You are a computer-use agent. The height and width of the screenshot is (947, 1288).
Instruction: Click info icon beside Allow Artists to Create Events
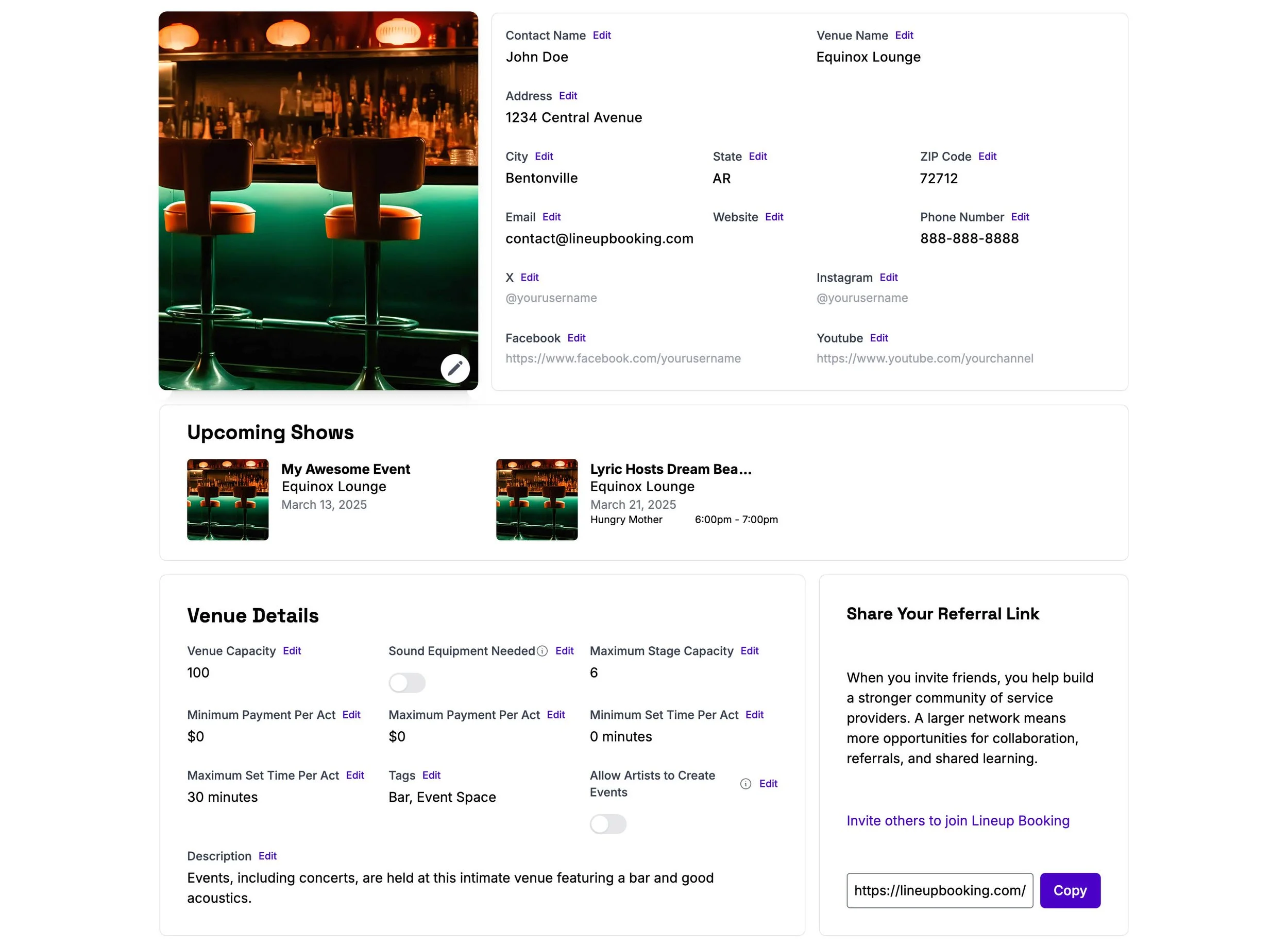click(x=745, y=784)
